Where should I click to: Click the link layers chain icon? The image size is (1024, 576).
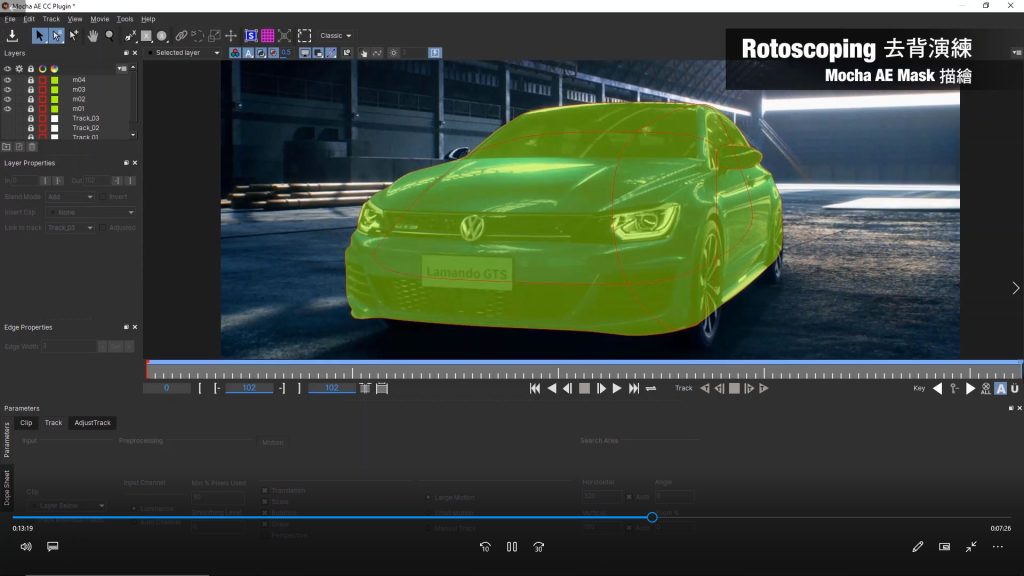181,36
